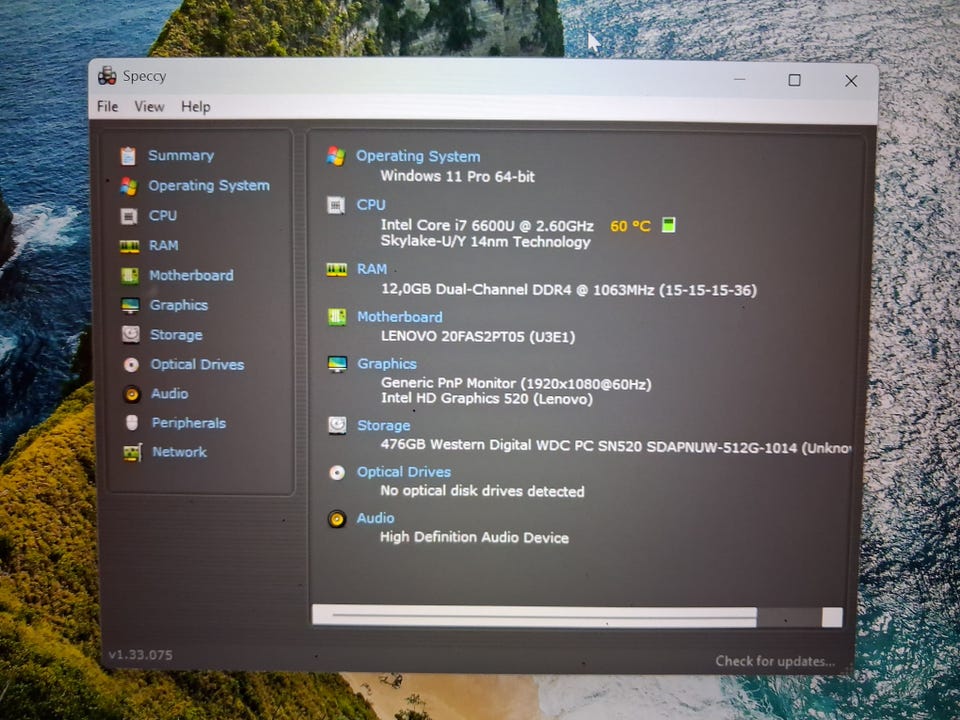Click the RAM icon in summary pane
The height and width of the screenshot is (720, 960).
(337, 269)
